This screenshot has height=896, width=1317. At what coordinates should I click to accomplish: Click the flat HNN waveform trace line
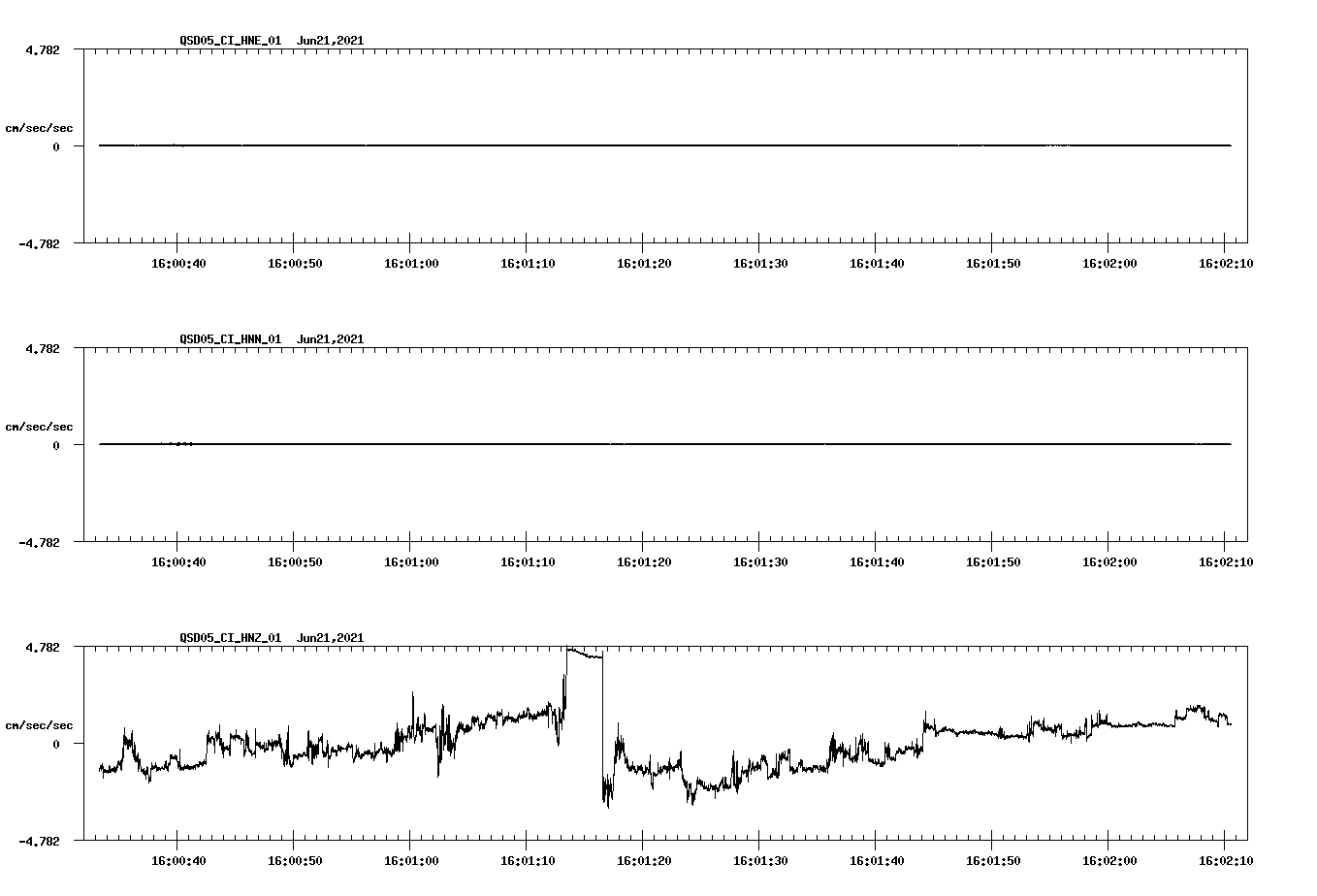665,444
